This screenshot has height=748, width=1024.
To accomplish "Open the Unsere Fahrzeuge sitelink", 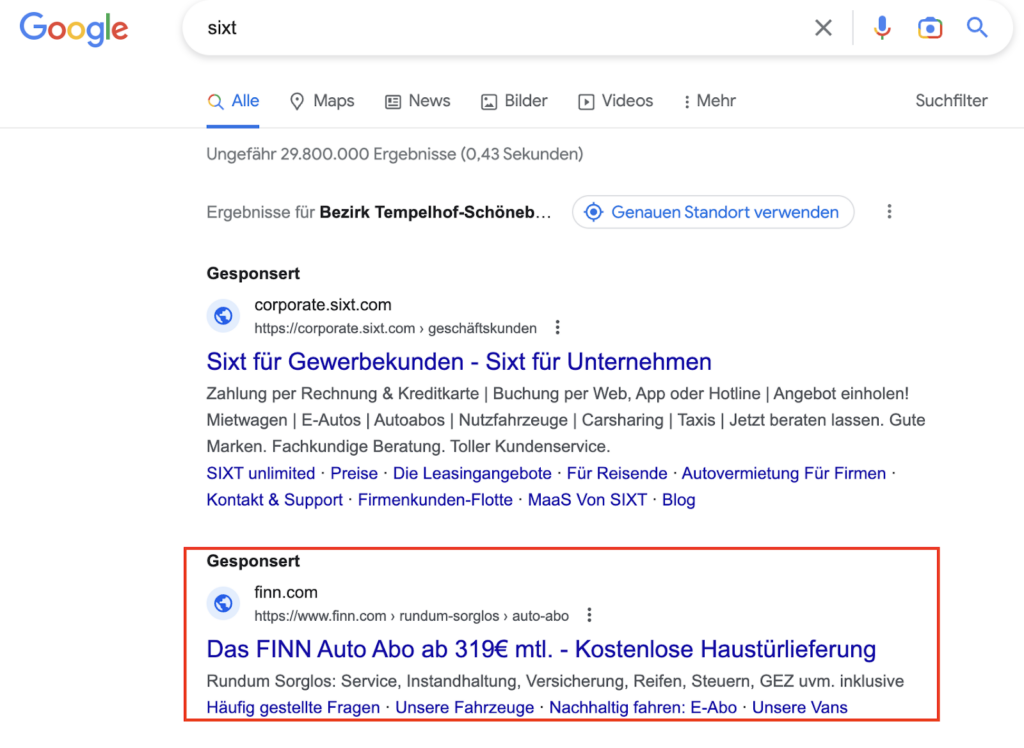I will (x=464, y=707).
